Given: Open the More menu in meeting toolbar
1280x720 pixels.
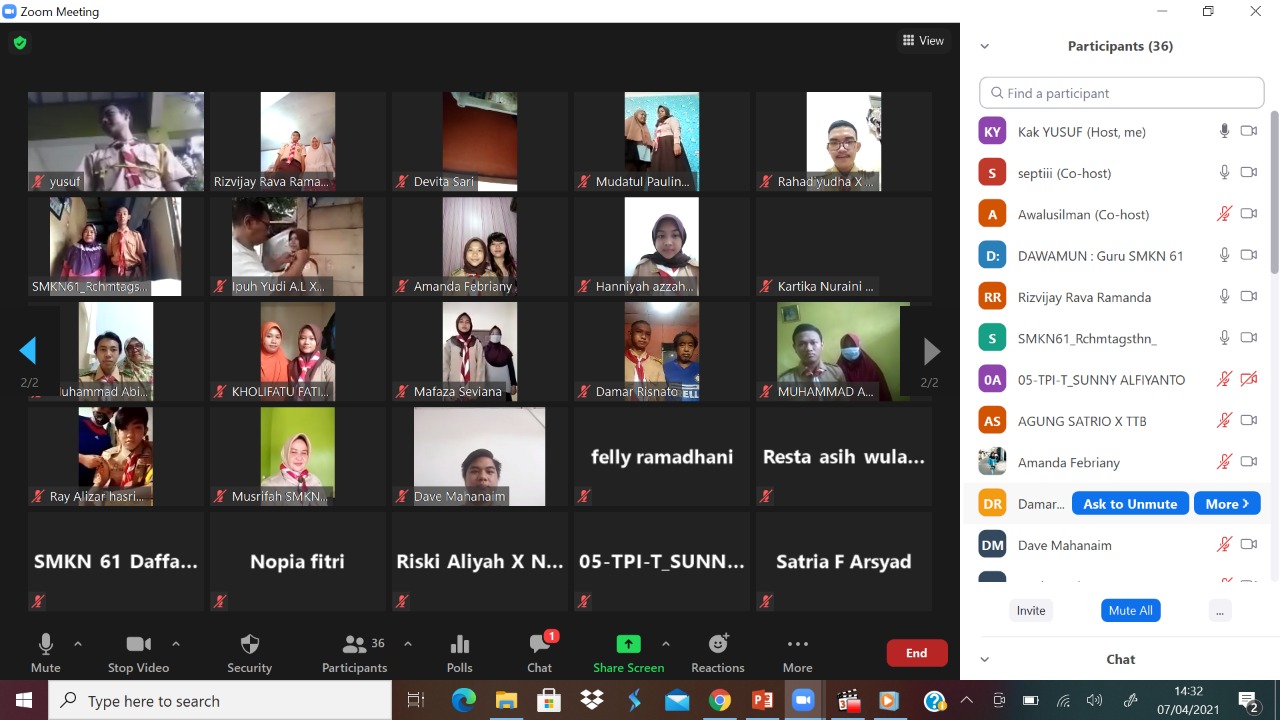Looking at the screenshot, I should (797, 645).
